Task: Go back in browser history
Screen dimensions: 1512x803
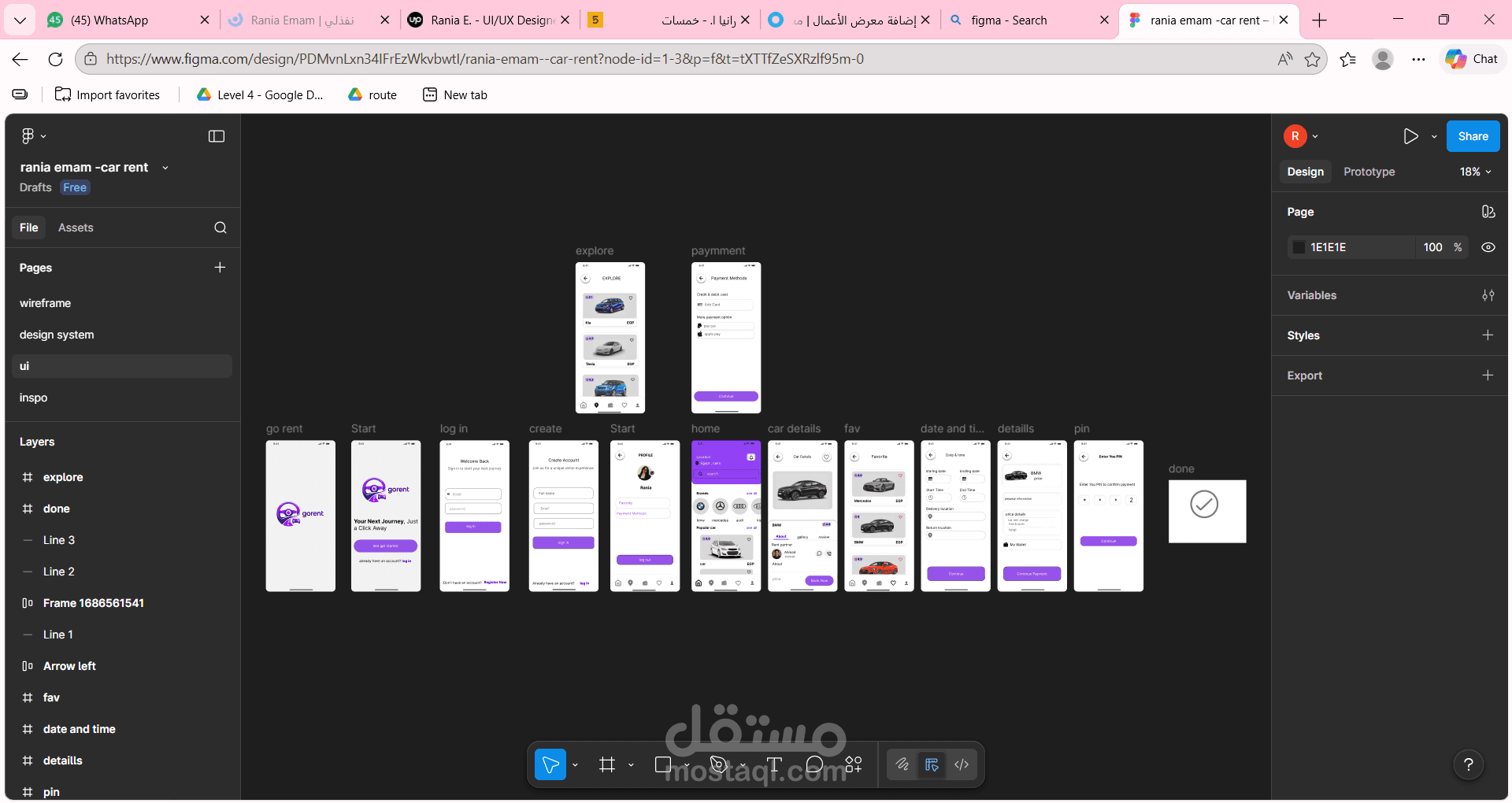Action: (x=20, y=59)
